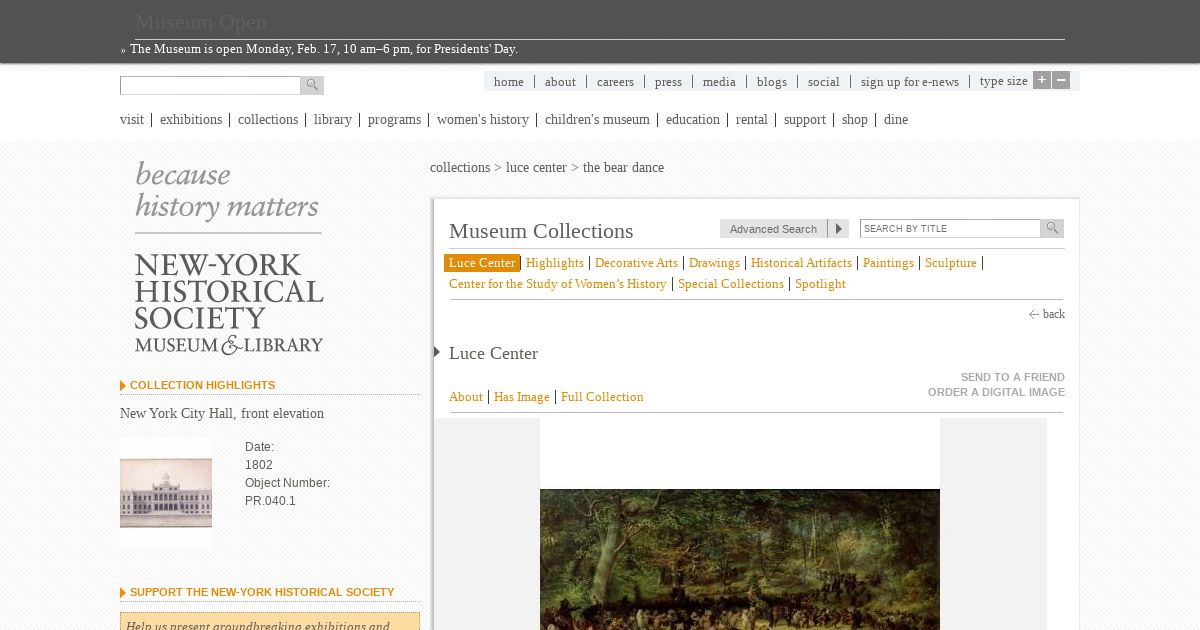This screenshot has height=630, width=1200.
Task: Open the education menu
Action: tap(693, 120)
